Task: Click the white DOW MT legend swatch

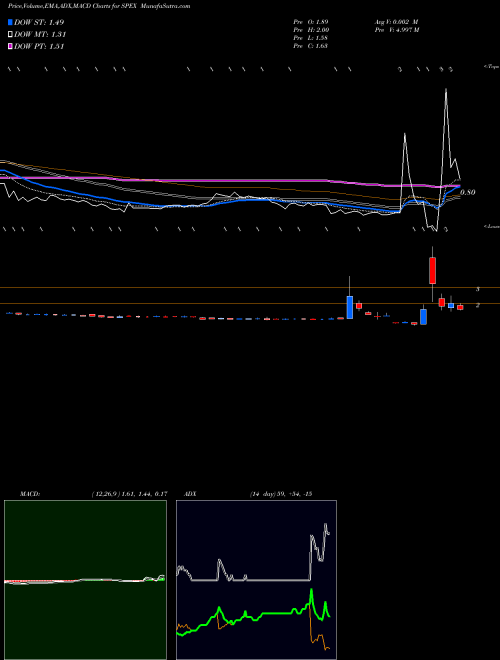Action: pos(10,35)
